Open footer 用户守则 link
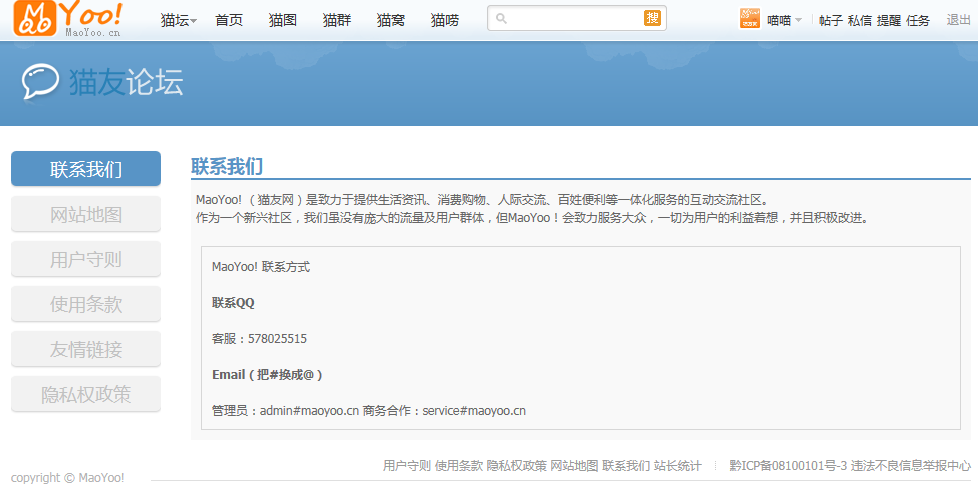 tap(407, 465)
